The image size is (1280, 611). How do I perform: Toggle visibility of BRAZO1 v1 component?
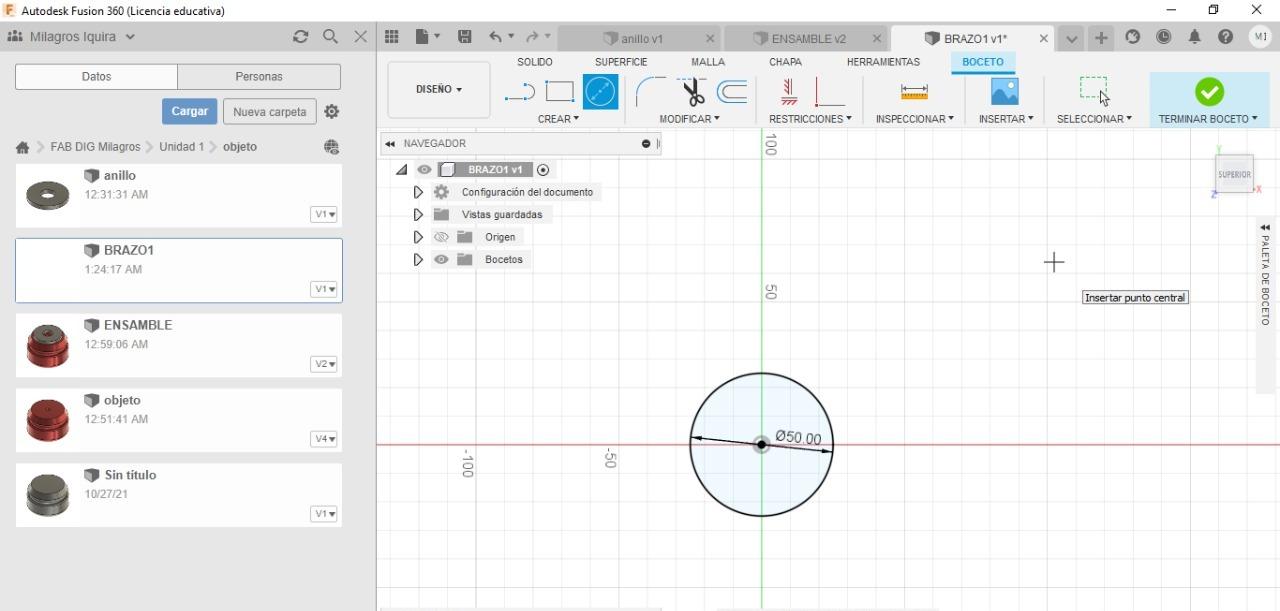point(425,170)
